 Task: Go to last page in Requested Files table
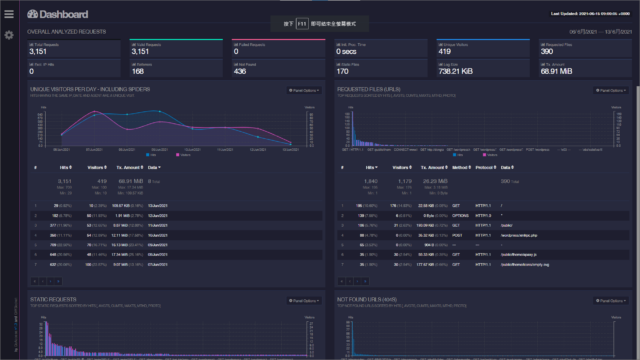[x=365, y=281]
